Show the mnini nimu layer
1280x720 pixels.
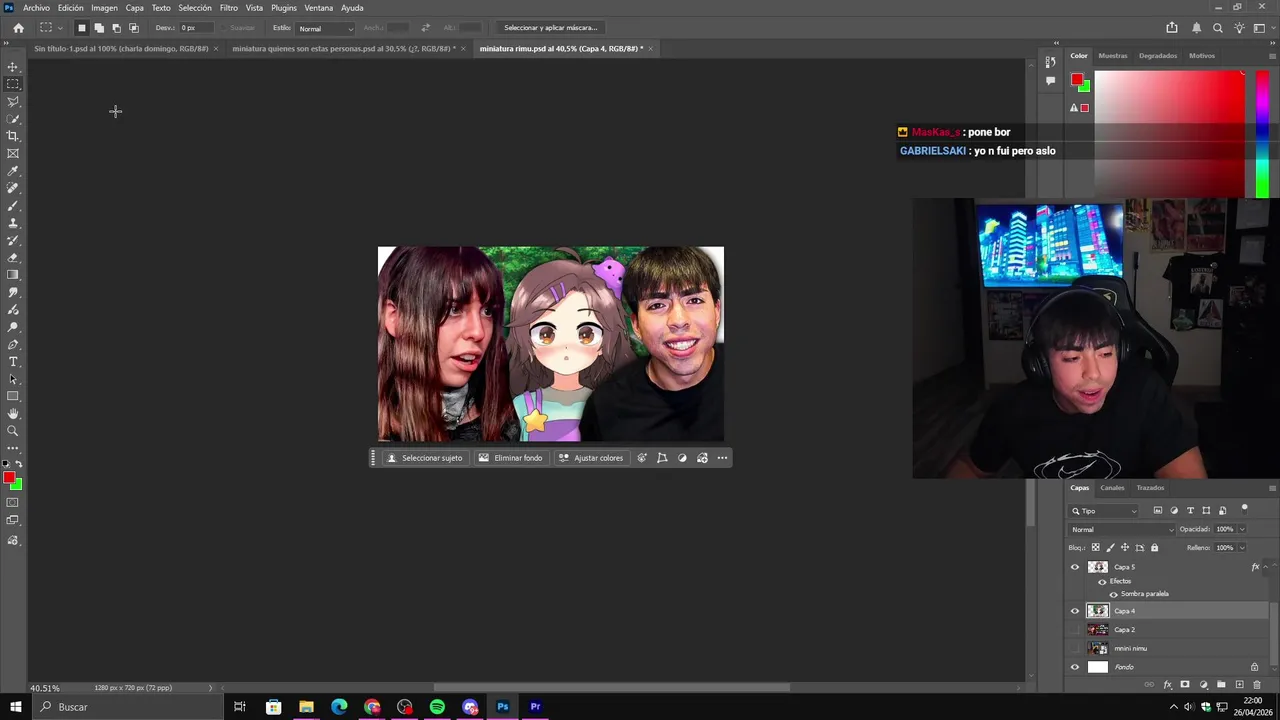(1075, 648)
